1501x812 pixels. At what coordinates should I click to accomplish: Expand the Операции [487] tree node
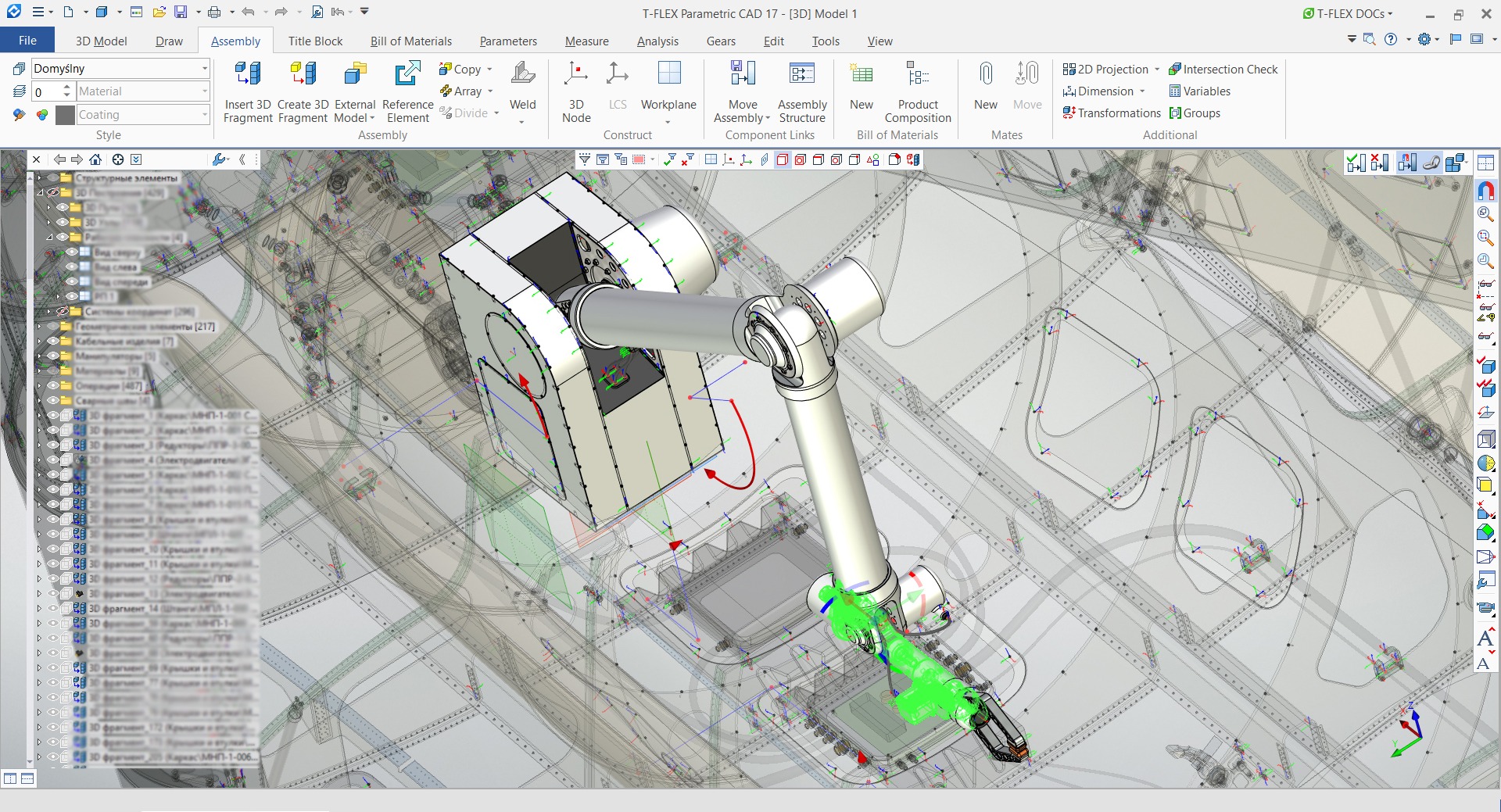(39, 385)
